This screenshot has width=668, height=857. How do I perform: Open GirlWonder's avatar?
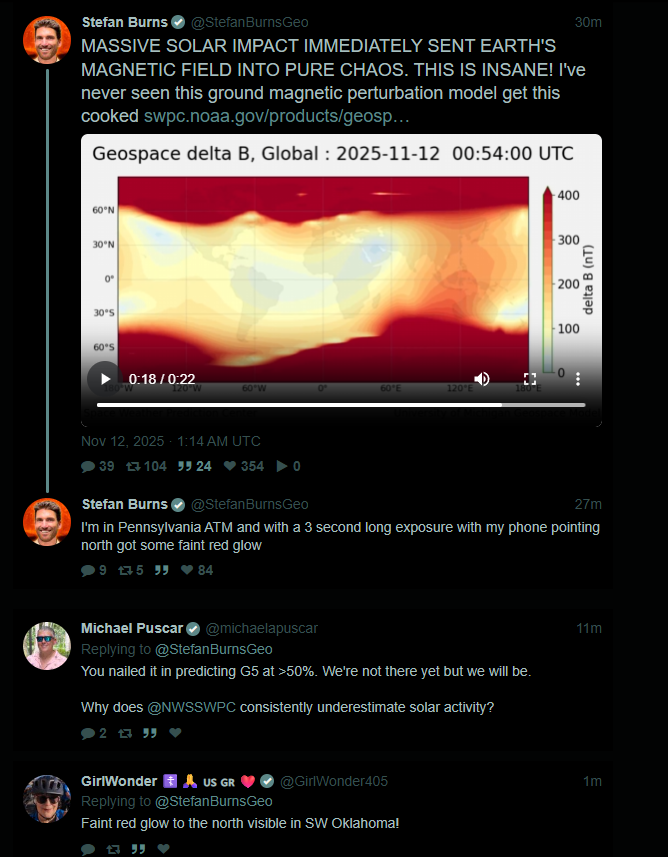(47, 799)
